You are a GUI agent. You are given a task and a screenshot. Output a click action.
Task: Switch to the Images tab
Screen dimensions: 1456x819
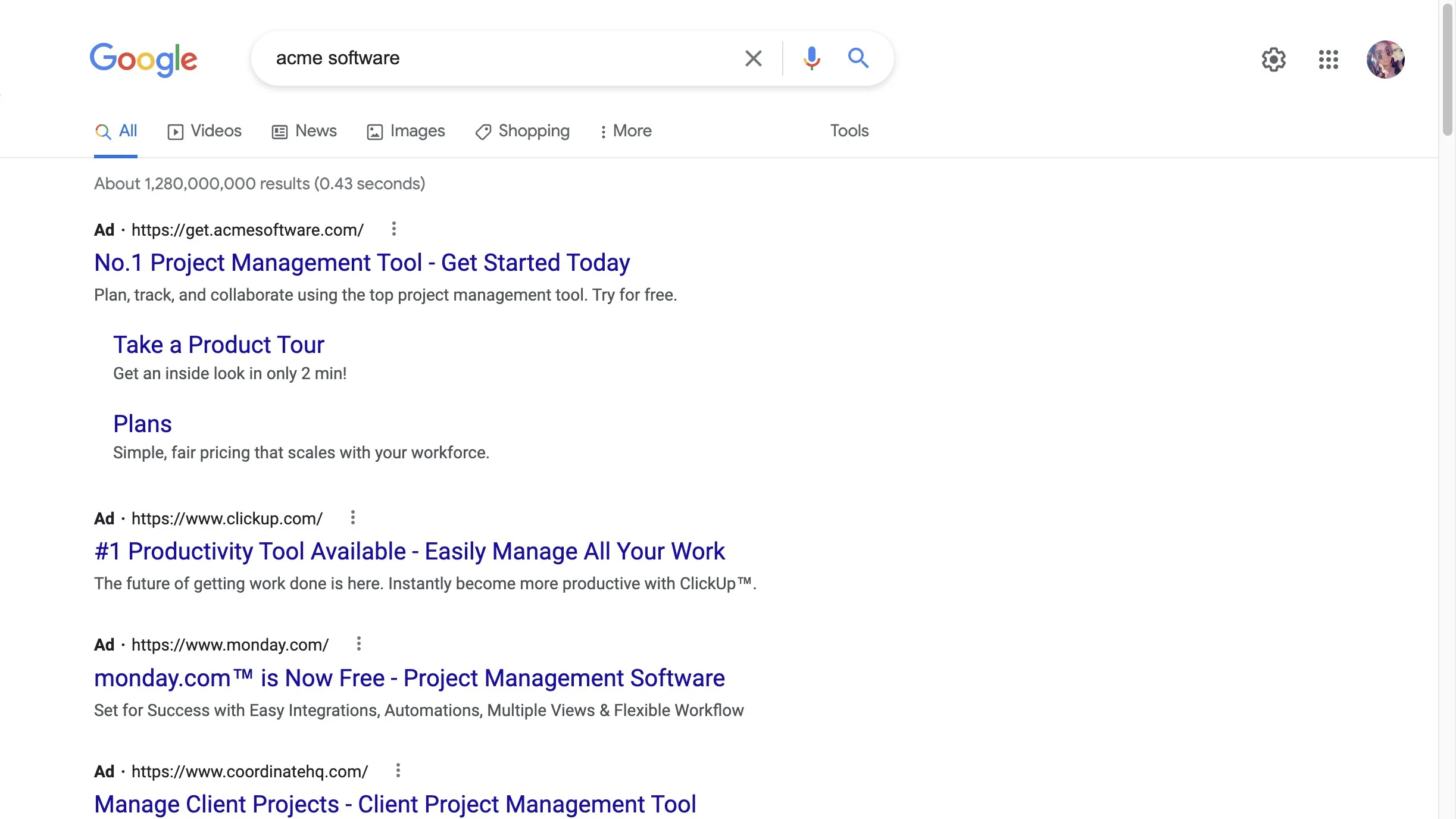coord(406,131)
